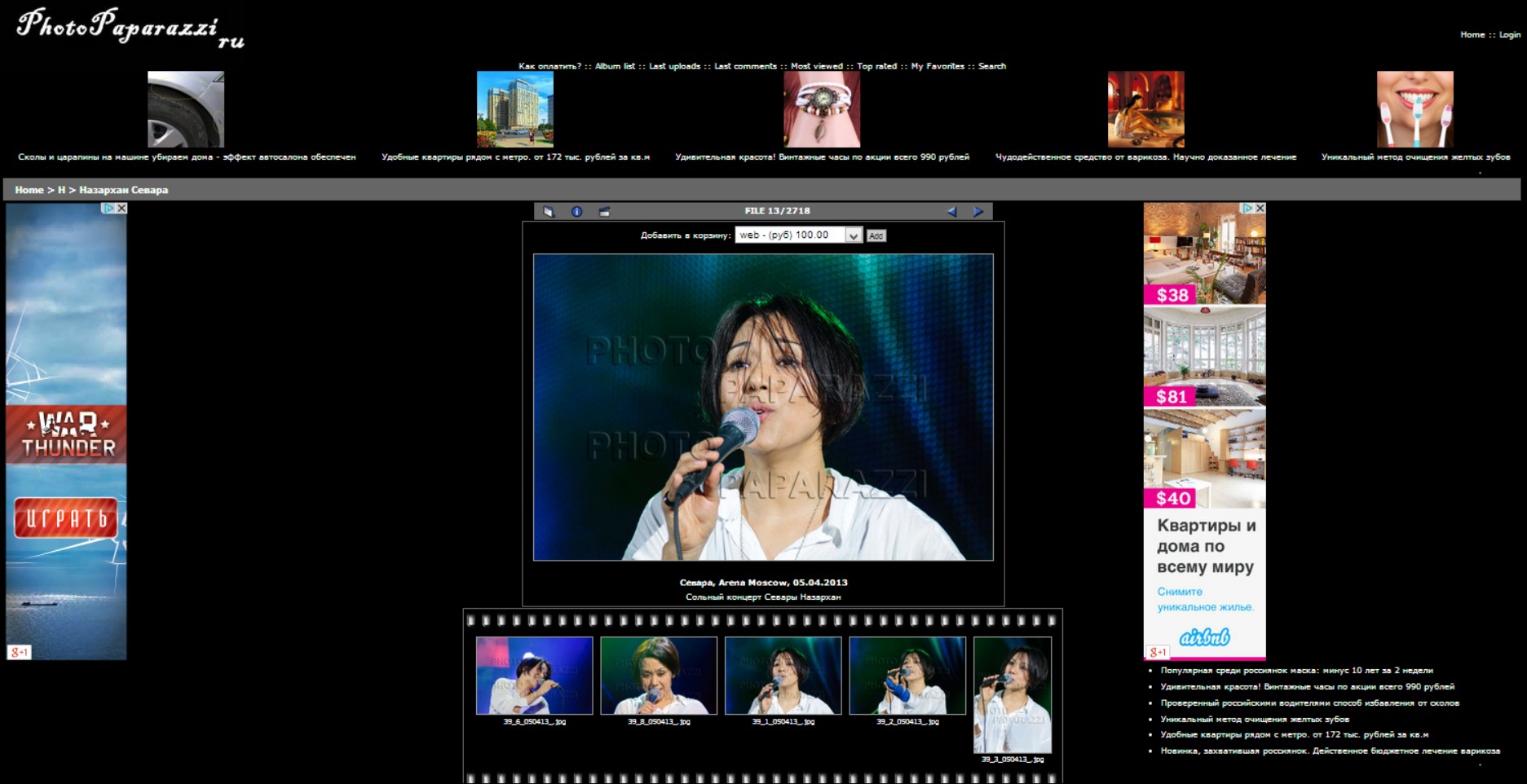Screen dimensions: 1527x784
Task: Close the War Thunder ad with the X icon
Action: [x=121, y=209]
